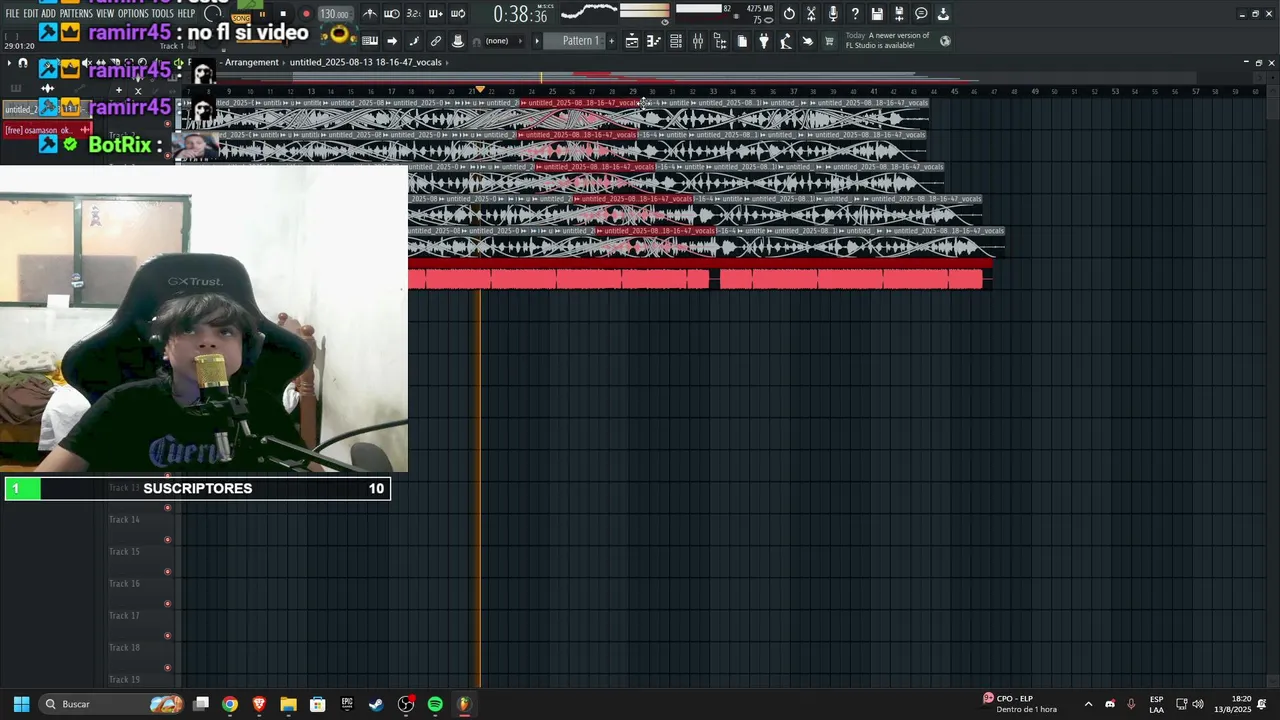Click the pause playback button
Screen dimensions: 1280x720
262,15
